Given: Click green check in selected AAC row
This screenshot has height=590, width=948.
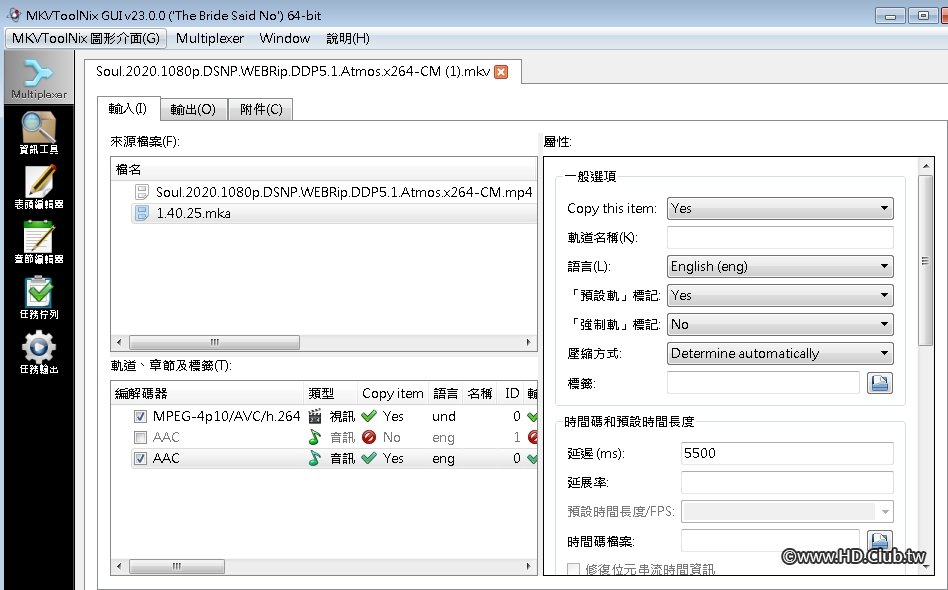Looking at the screenshot, I should (369, 458).
